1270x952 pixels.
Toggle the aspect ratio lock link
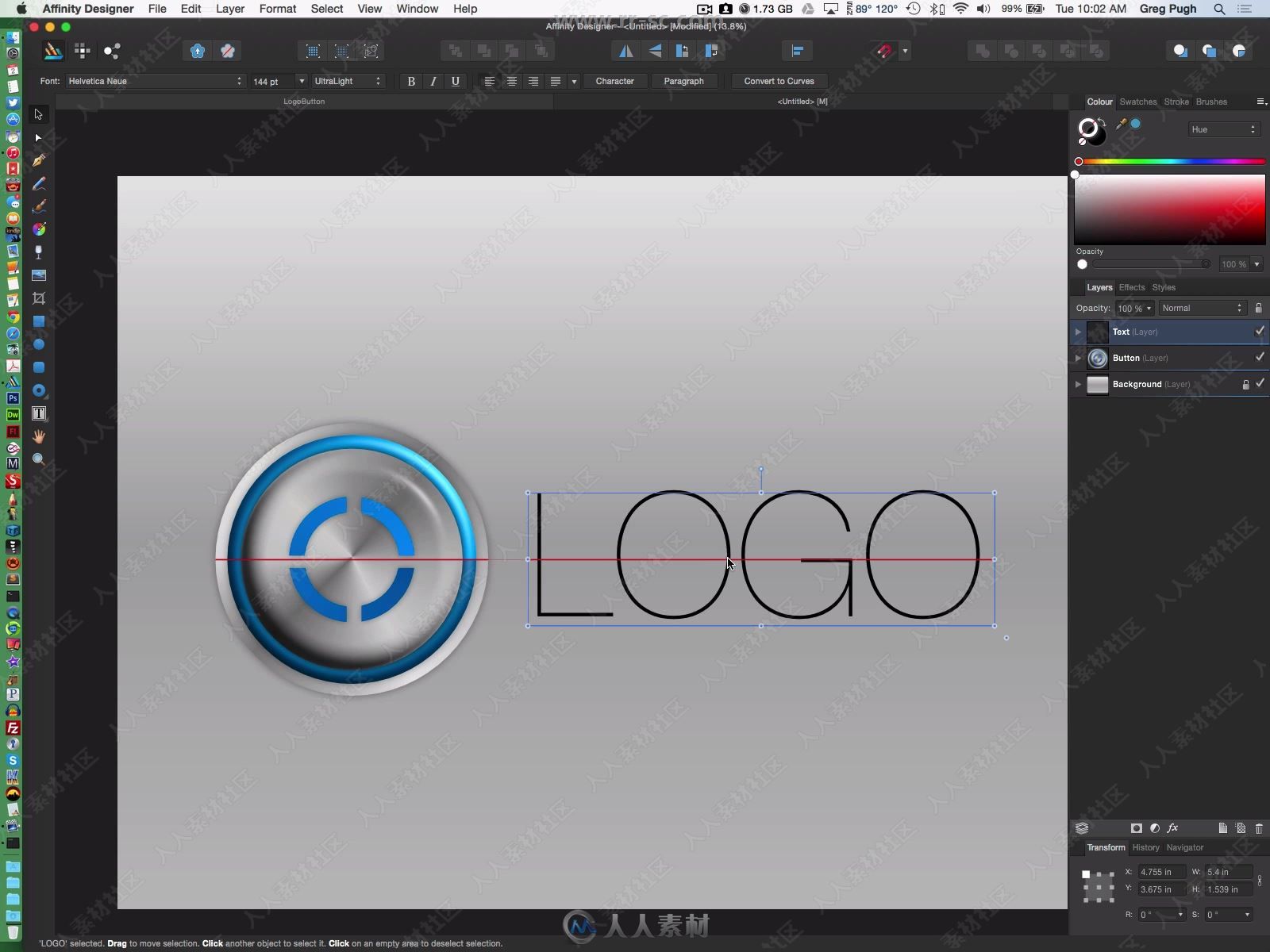1260,880
